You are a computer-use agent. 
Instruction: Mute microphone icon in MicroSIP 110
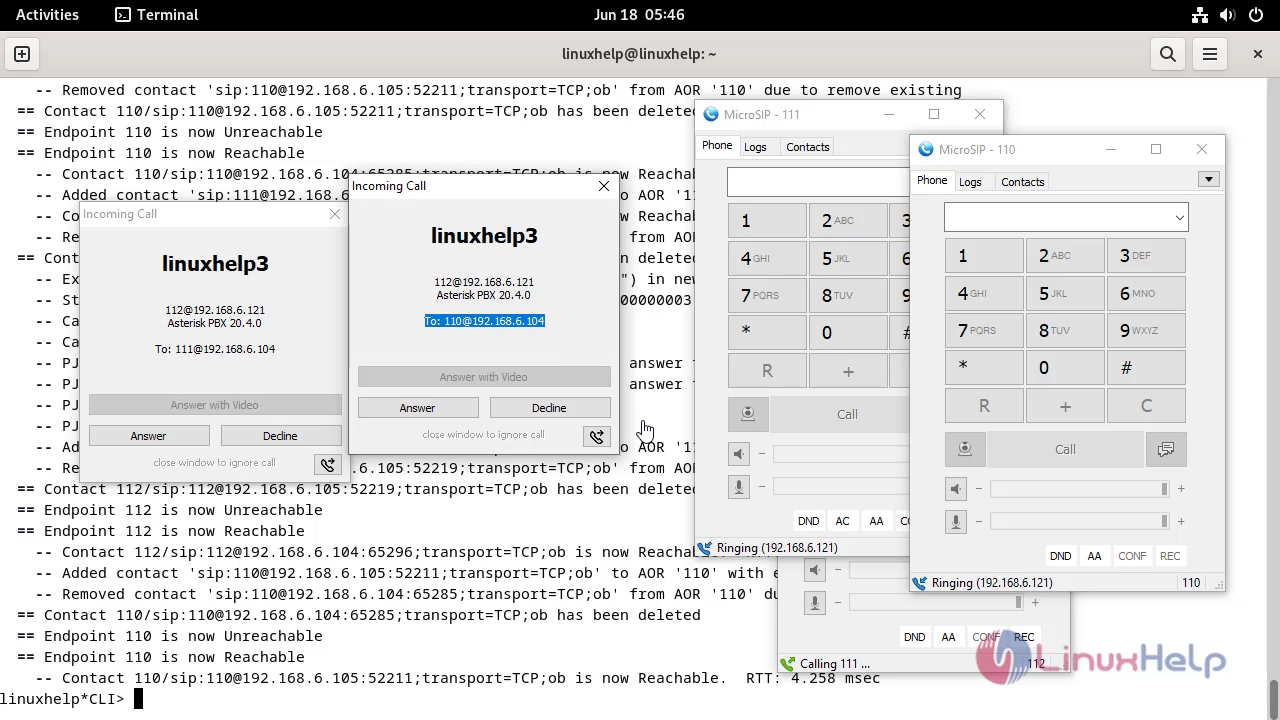956,522
